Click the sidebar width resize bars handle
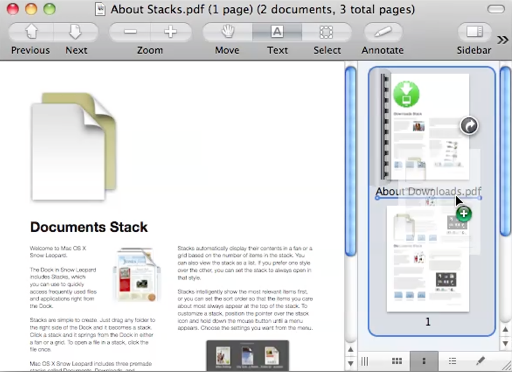This screenshot has width=512, height=372. tap(365, 361)
